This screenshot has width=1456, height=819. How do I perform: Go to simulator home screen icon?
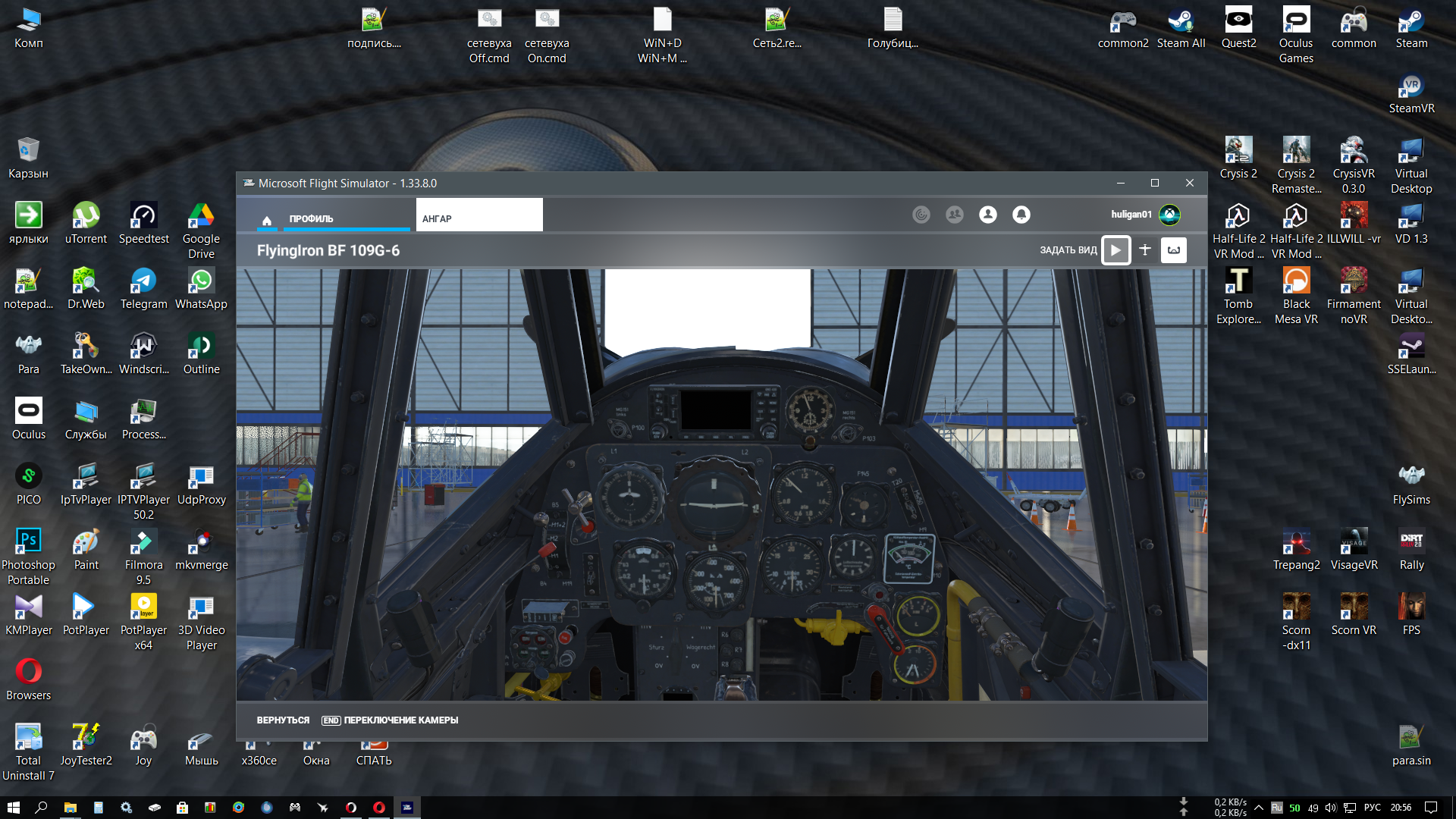[x=267, y=220]
